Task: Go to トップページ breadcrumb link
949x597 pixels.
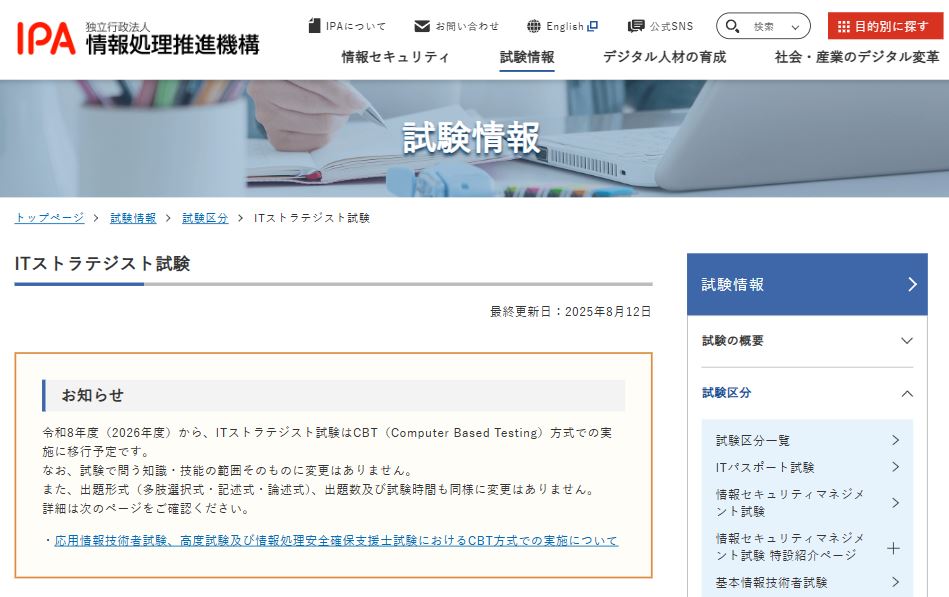Action: [49, 218]
